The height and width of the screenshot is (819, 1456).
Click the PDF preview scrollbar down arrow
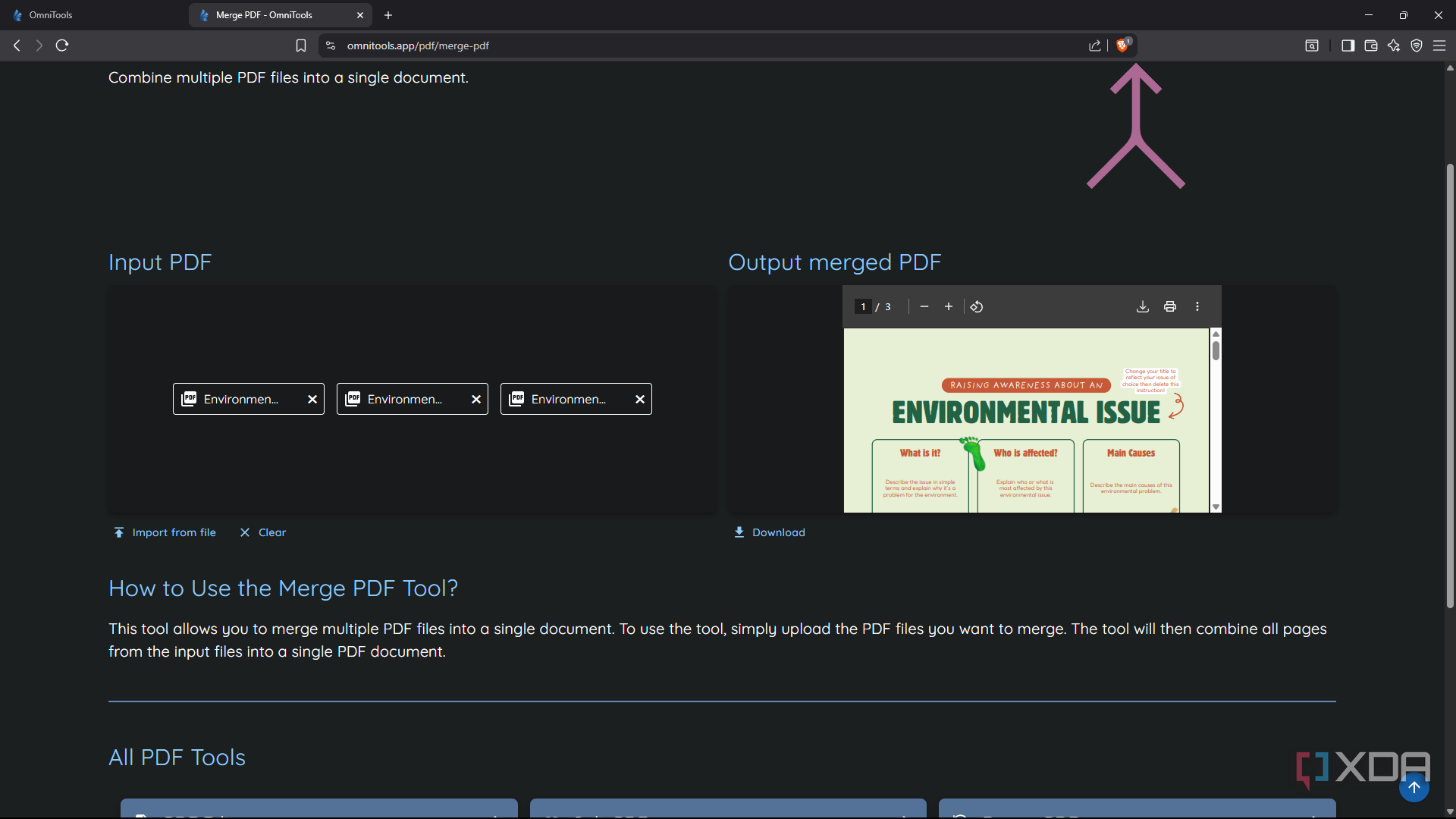pyautogui.click(x=1216, y=507)
